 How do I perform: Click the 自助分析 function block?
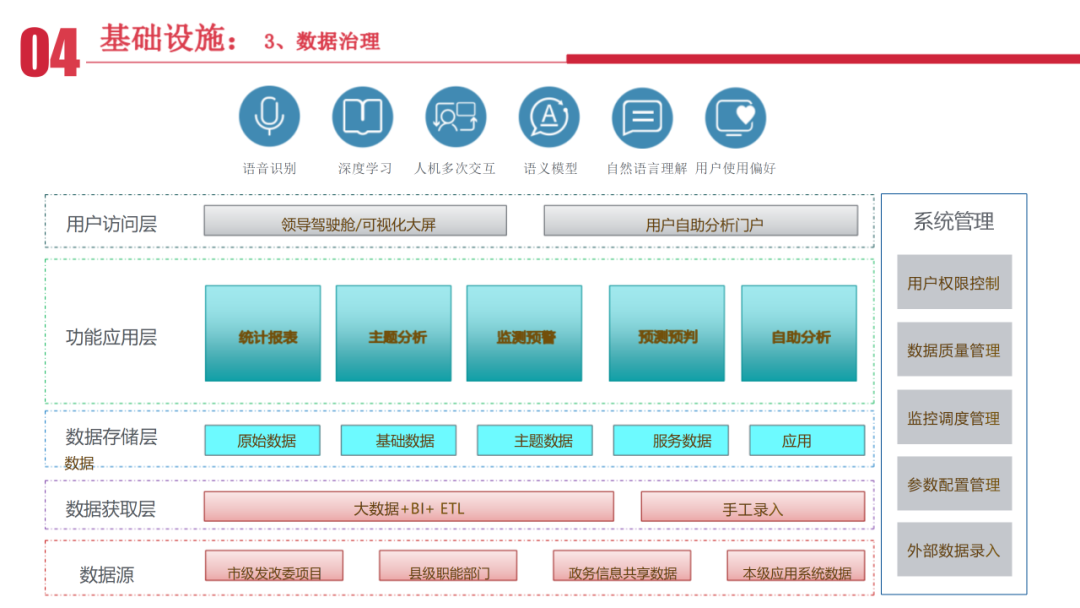click(799, 333)
